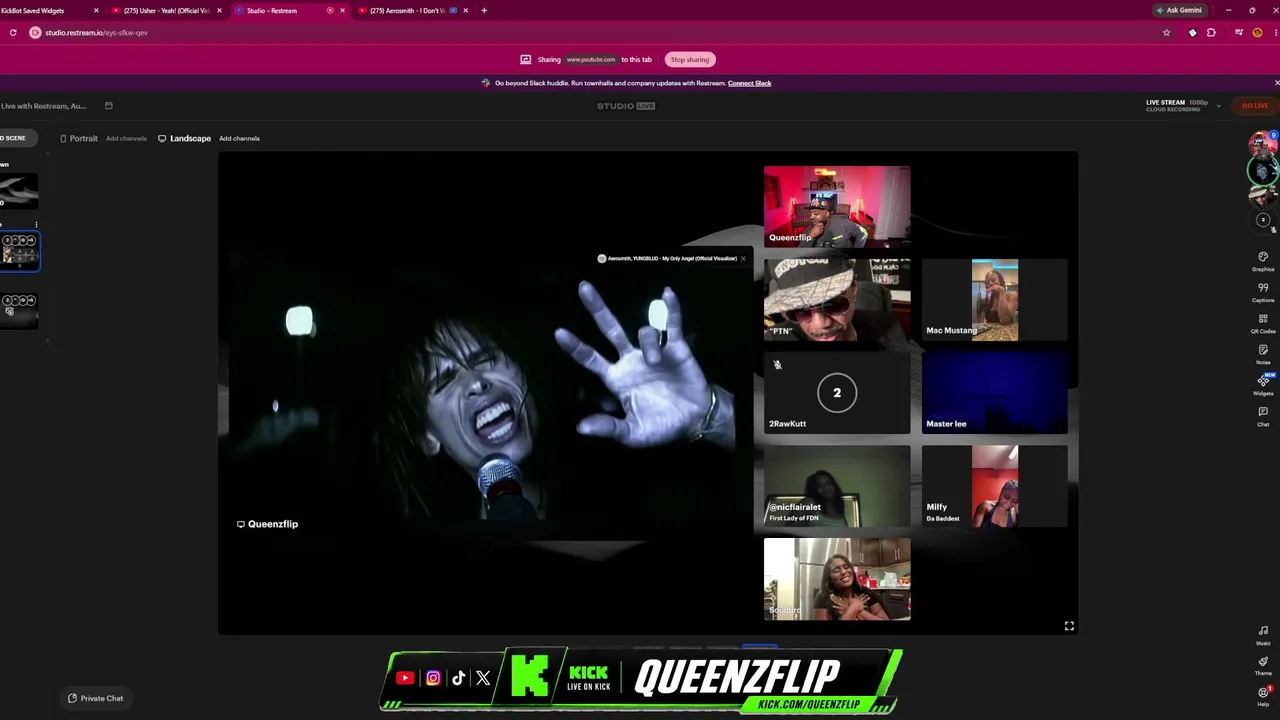Click the TikTok icon on the overlay banner
Image resolution: width=1280 pixels, height=720 pixels.
(x=458, y=678)
